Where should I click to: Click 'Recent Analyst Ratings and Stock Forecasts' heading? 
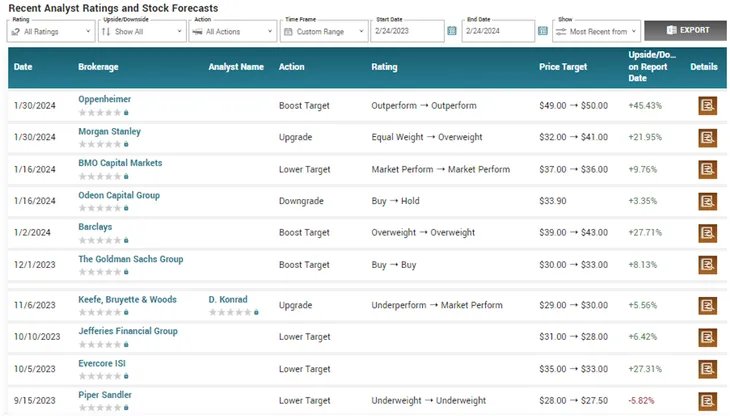(113, 8)
